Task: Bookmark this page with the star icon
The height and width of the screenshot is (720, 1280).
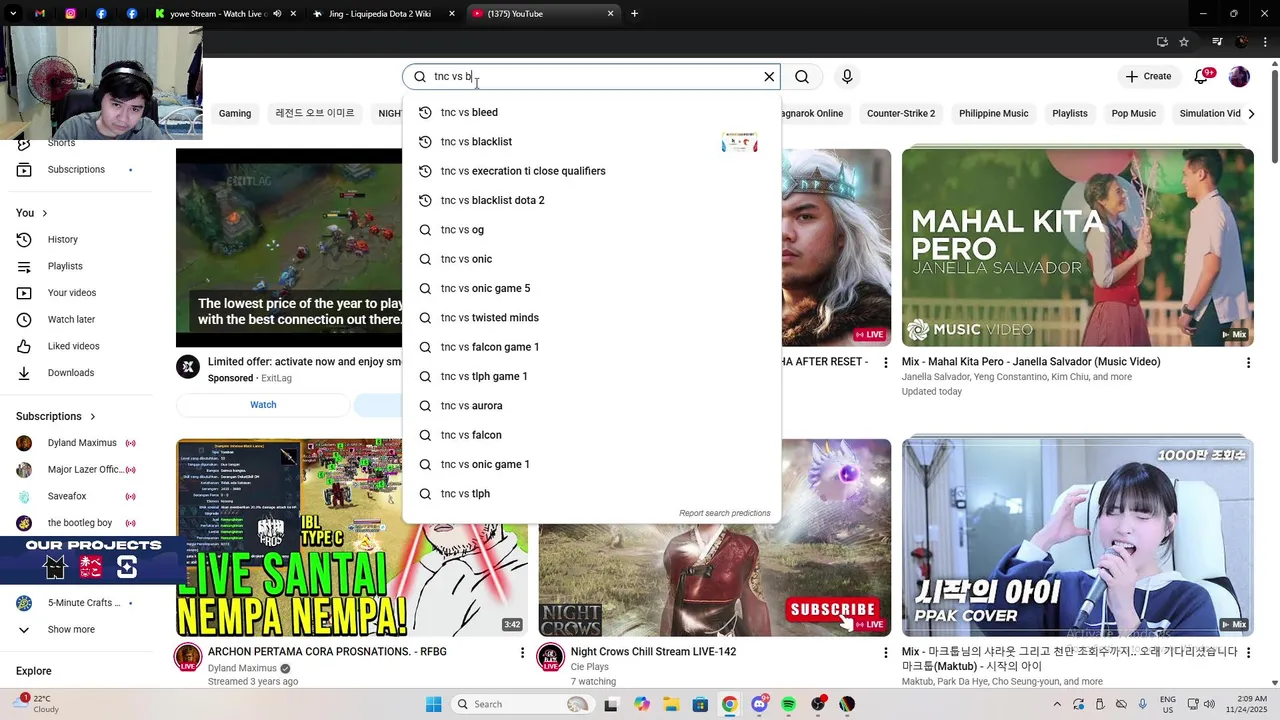Action: pos(1184,42)
